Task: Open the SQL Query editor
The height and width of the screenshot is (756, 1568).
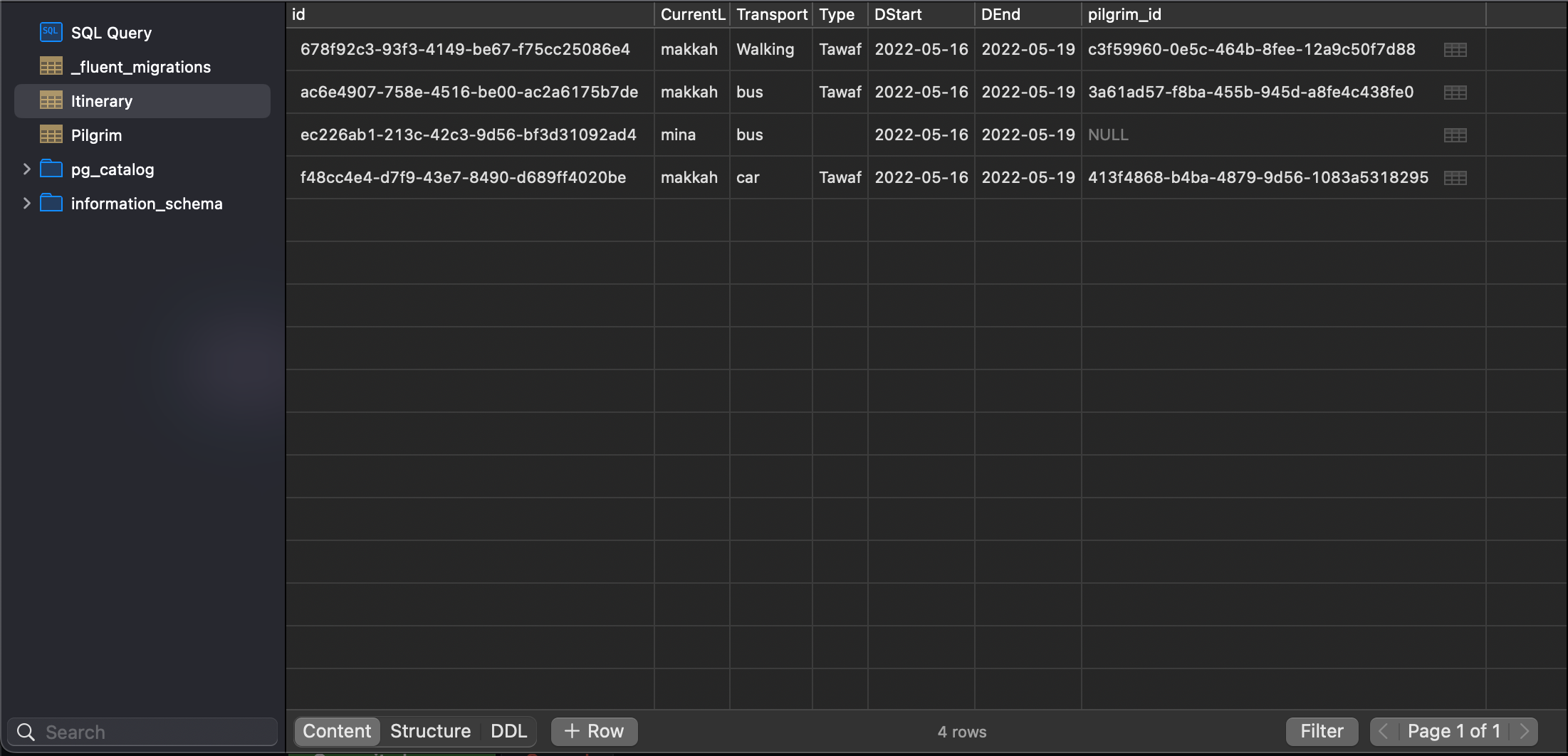Action: tap(51, 31)
